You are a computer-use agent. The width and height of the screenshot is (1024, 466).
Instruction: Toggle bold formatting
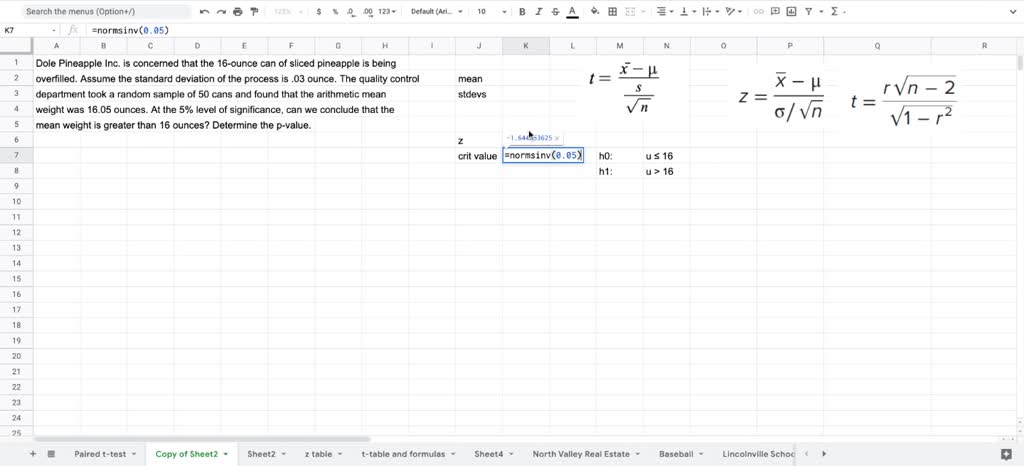click(x=522, y=12)
